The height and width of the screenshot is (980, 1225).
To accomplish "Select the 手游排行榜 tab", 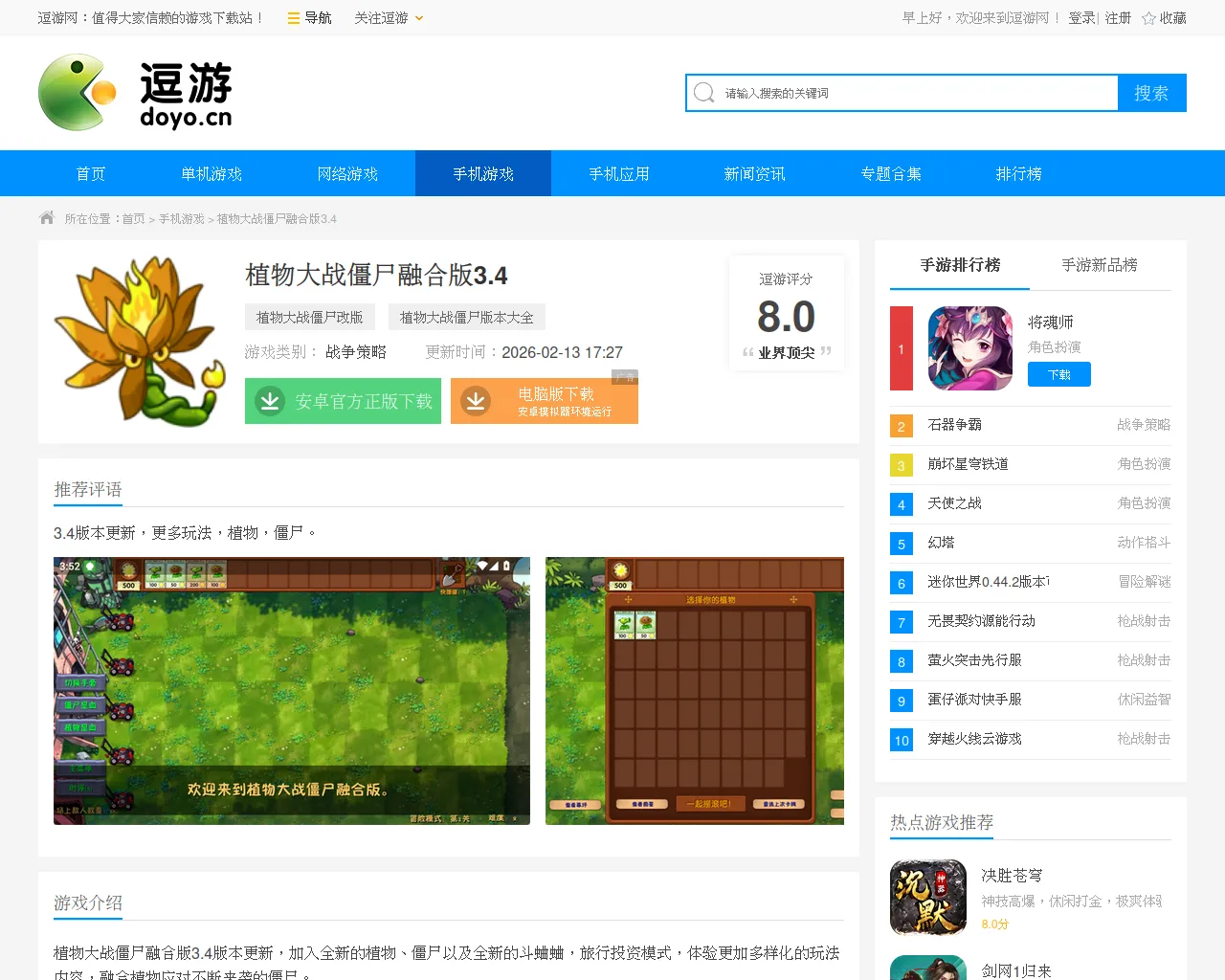I will pos(959,265).
